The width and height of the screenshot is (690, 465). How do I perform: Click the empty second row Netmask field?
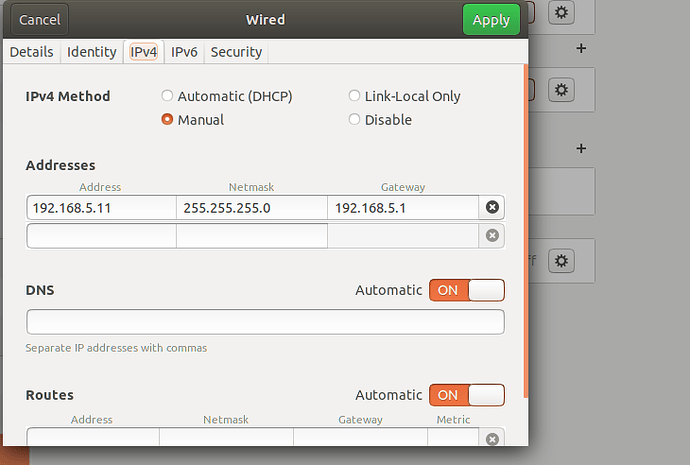(x=252, y=236)
